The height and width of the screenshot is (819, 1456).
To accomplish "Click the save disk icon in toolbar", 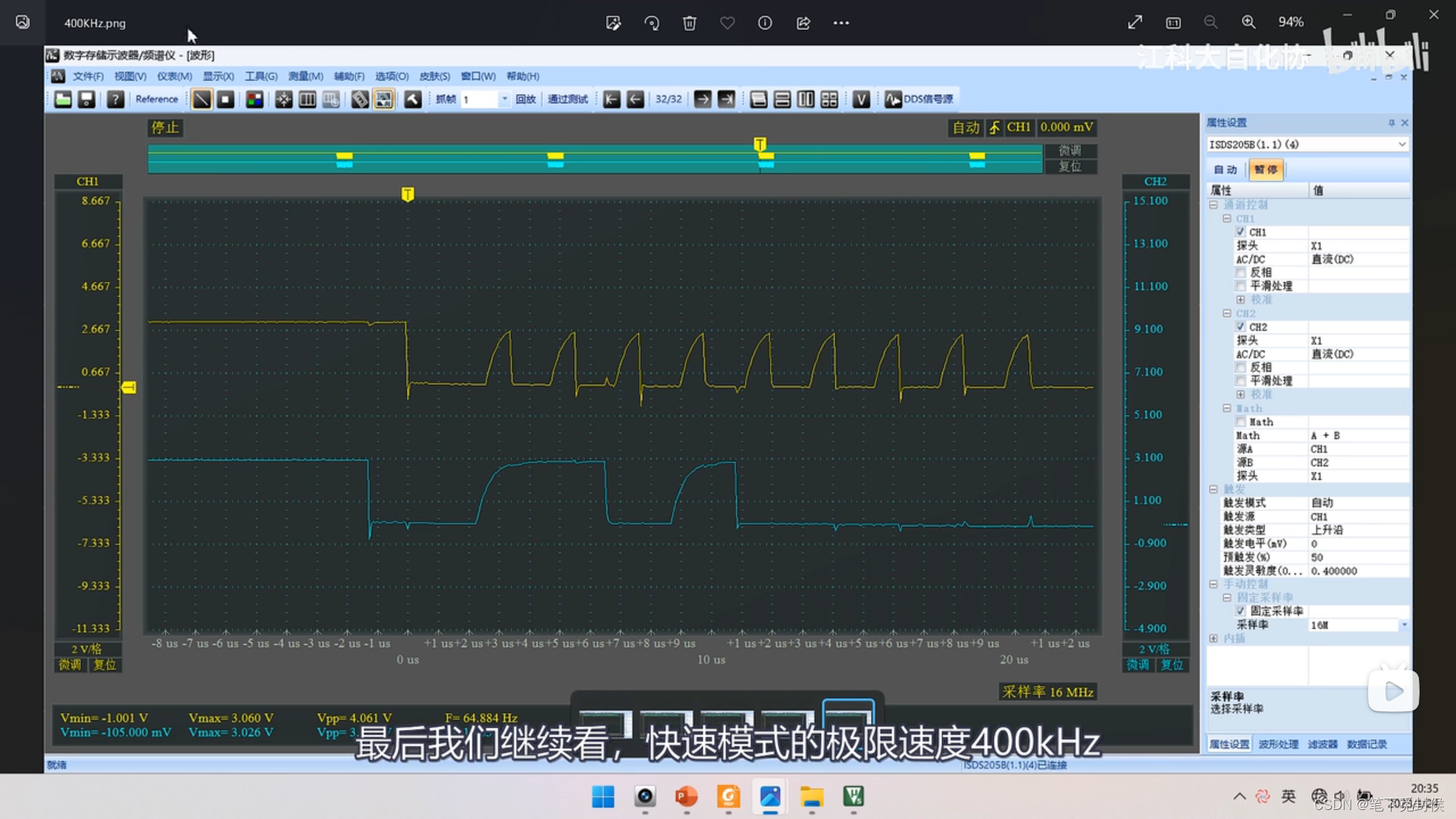I will [86, 99].
